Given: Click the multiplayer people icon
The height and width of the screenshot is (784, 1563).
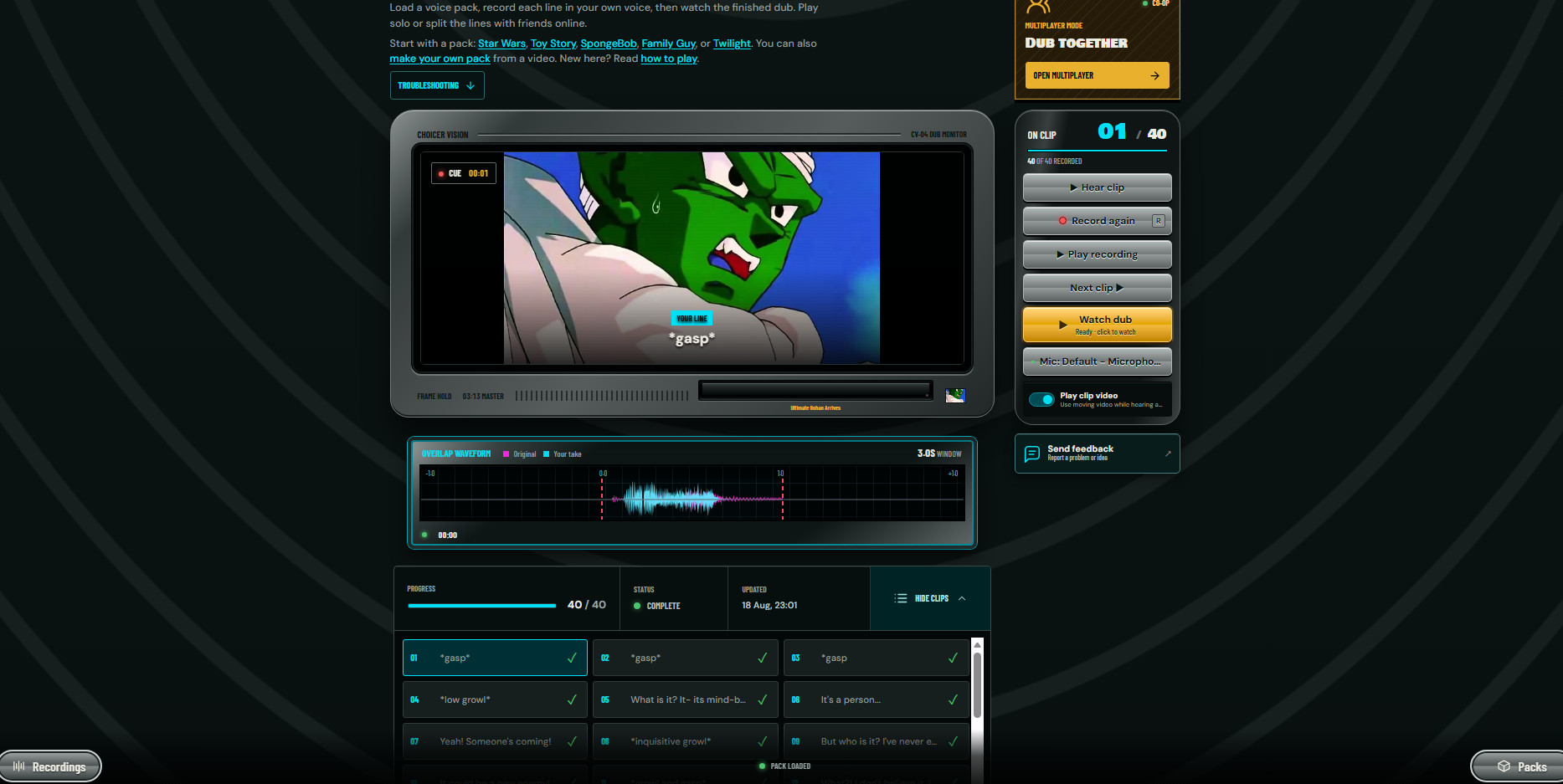Looking at the screenshot, I should pyautogui.click(x=1038, y=7).
